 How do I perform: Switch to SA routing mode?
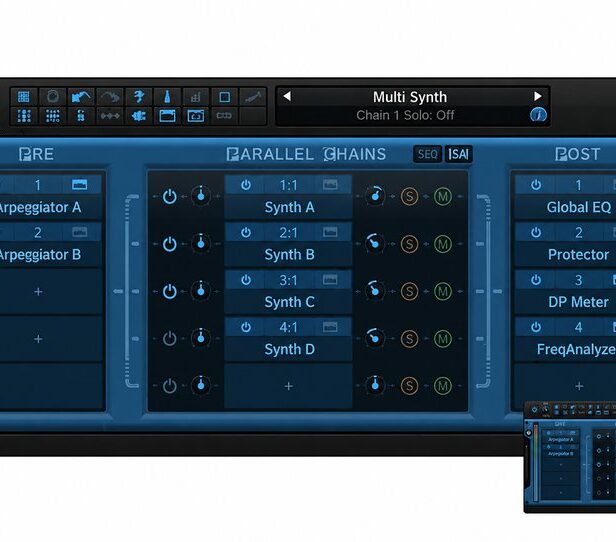(x=458, y=154)
